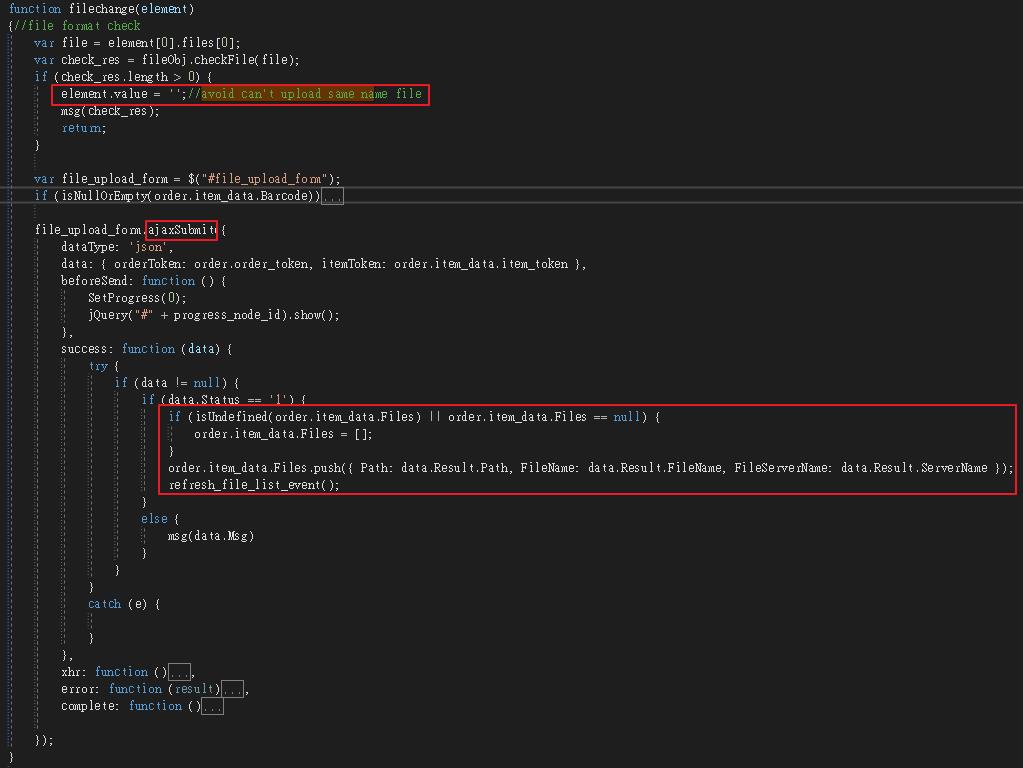This screenshot has height=768, width=1023.
Task: Click 'order.item_data.Files = [];' assignment
Action: click(283, 433)
